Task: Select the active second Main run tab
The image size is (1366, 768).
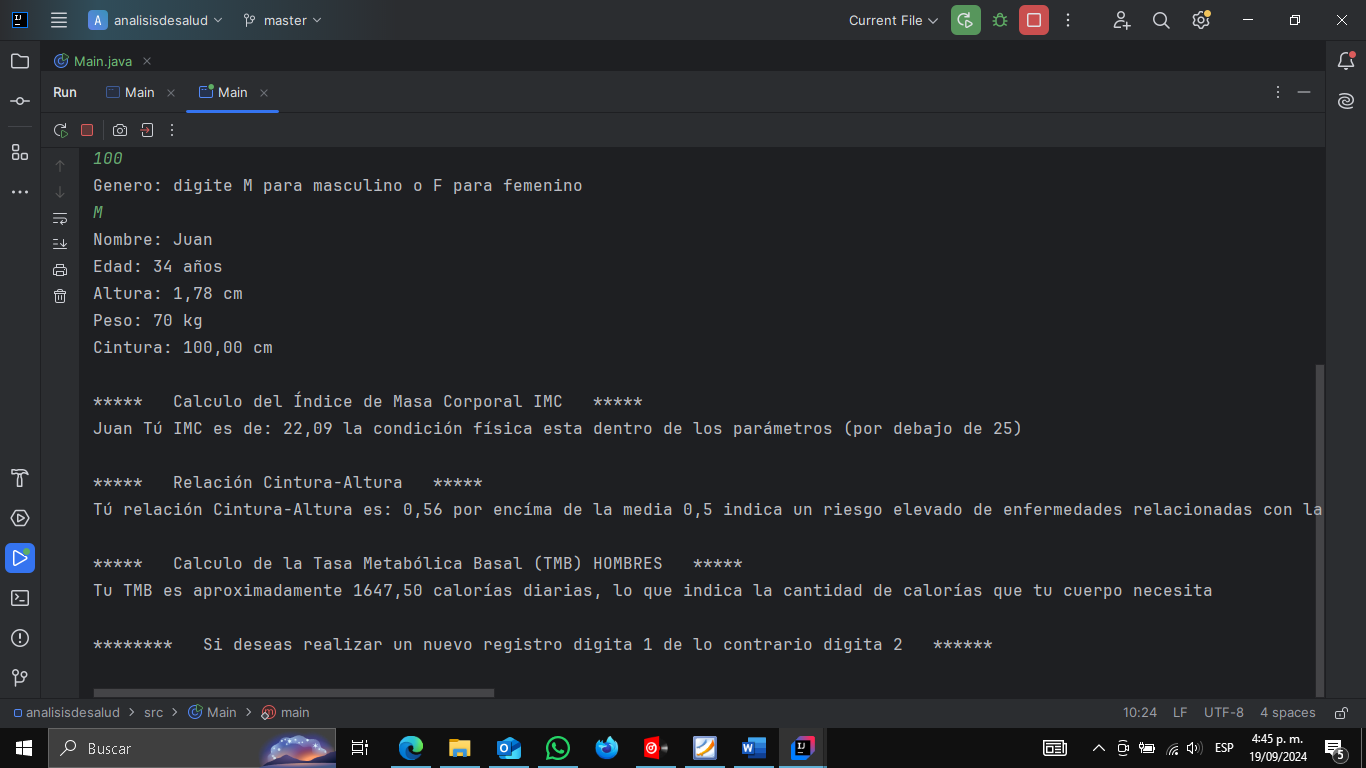Action: coord(223,92)
